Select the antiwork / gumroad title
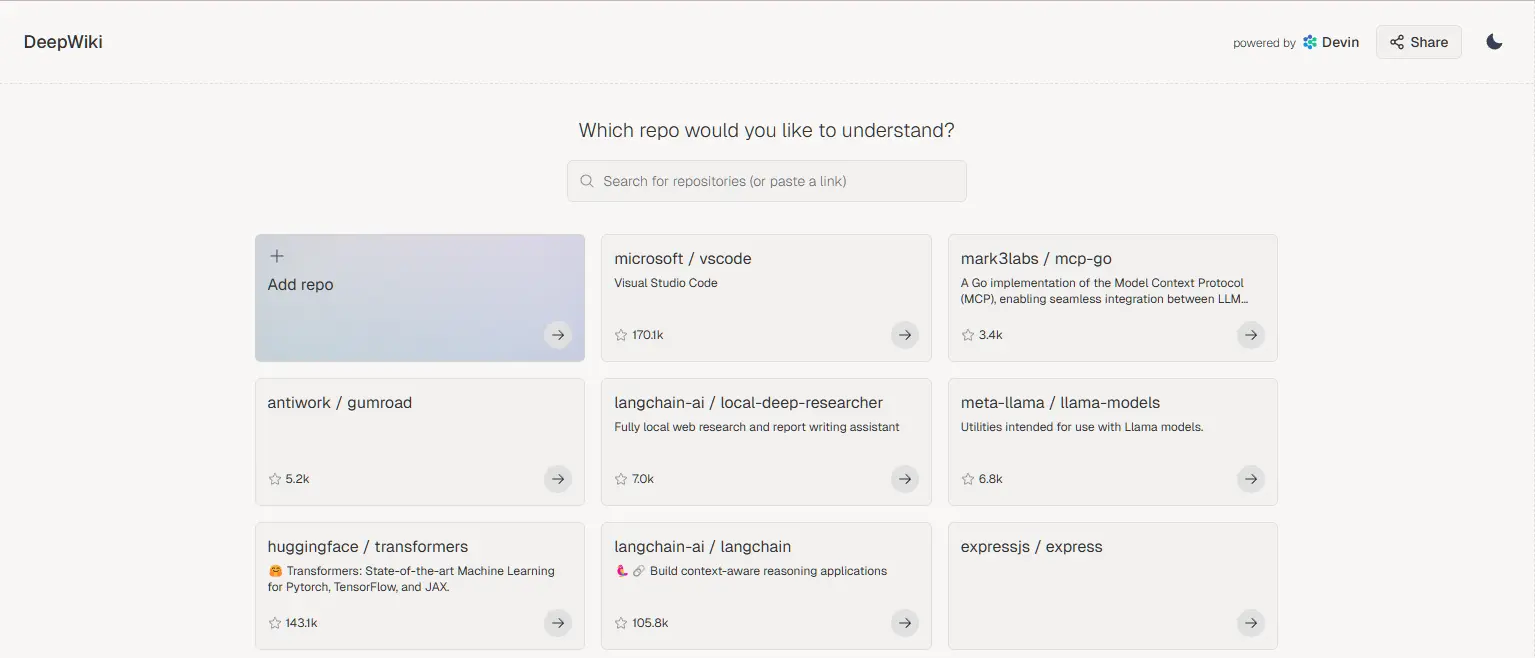Screen dimensions: 1535x658 (340, 403)
